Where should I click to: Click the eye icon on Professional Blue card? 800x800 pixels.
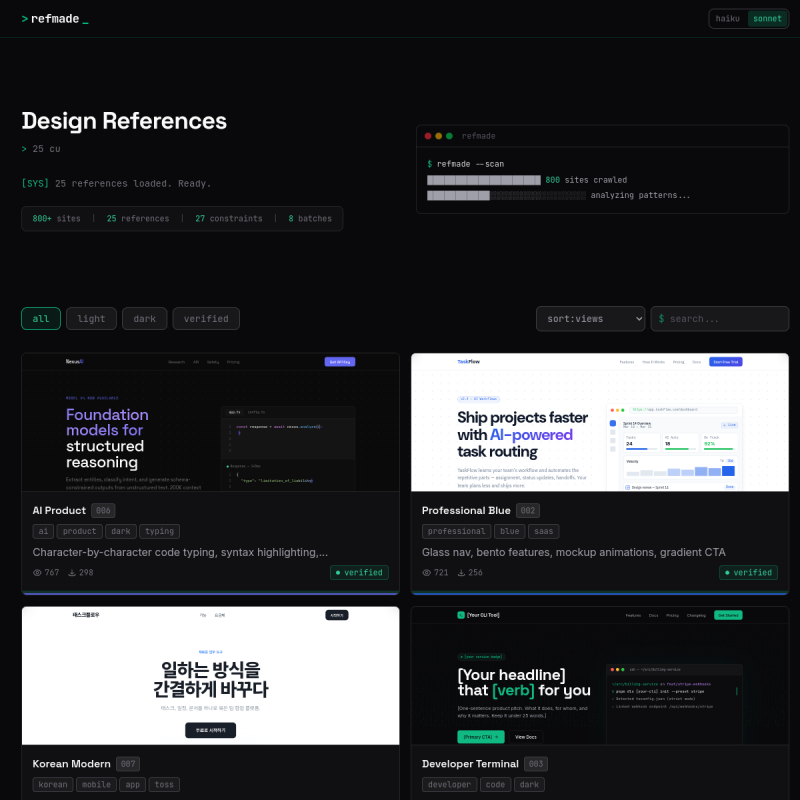[428, 573]
